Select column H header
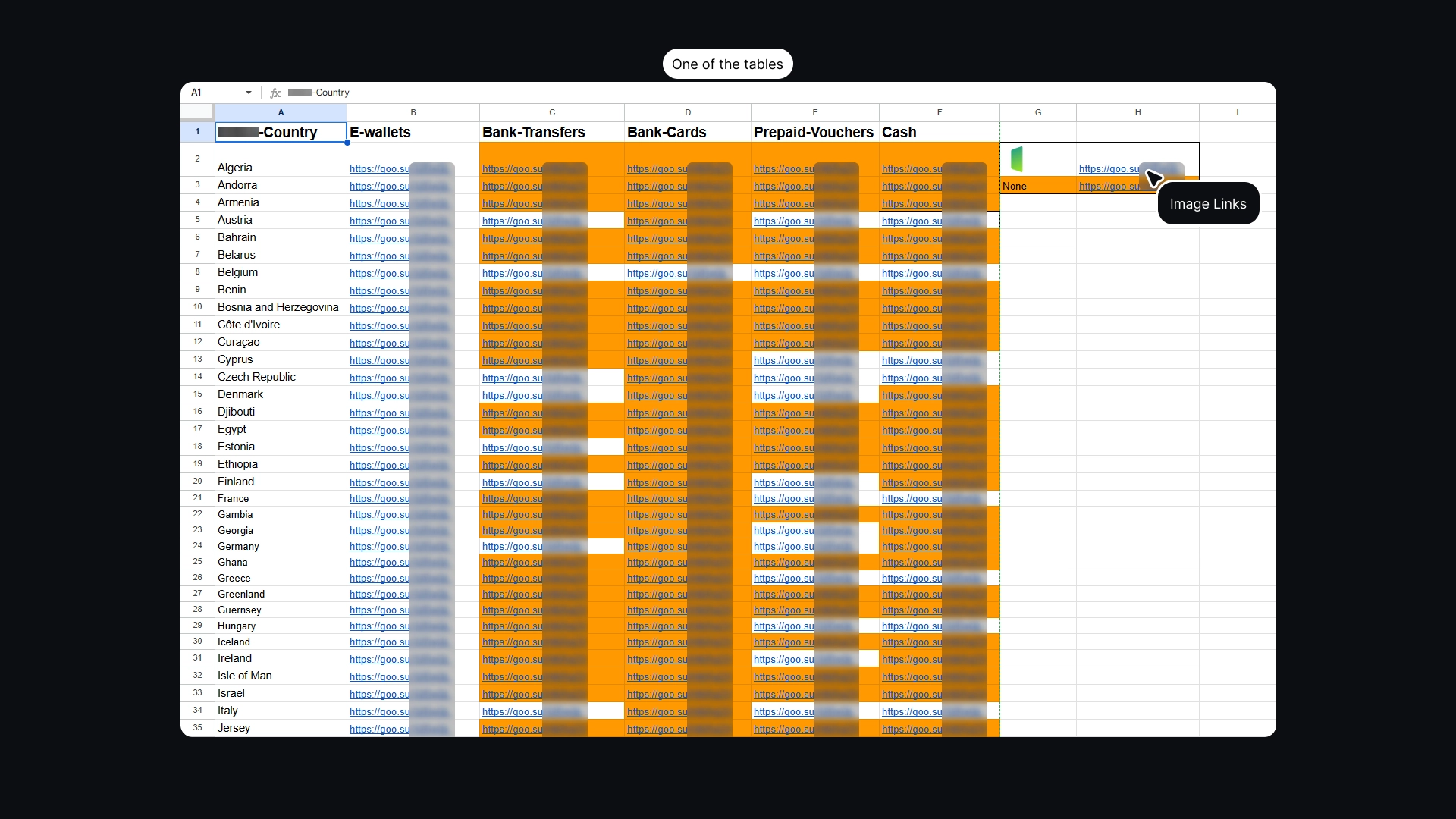The image size is (1456, 819). [x=1137, y=112]
